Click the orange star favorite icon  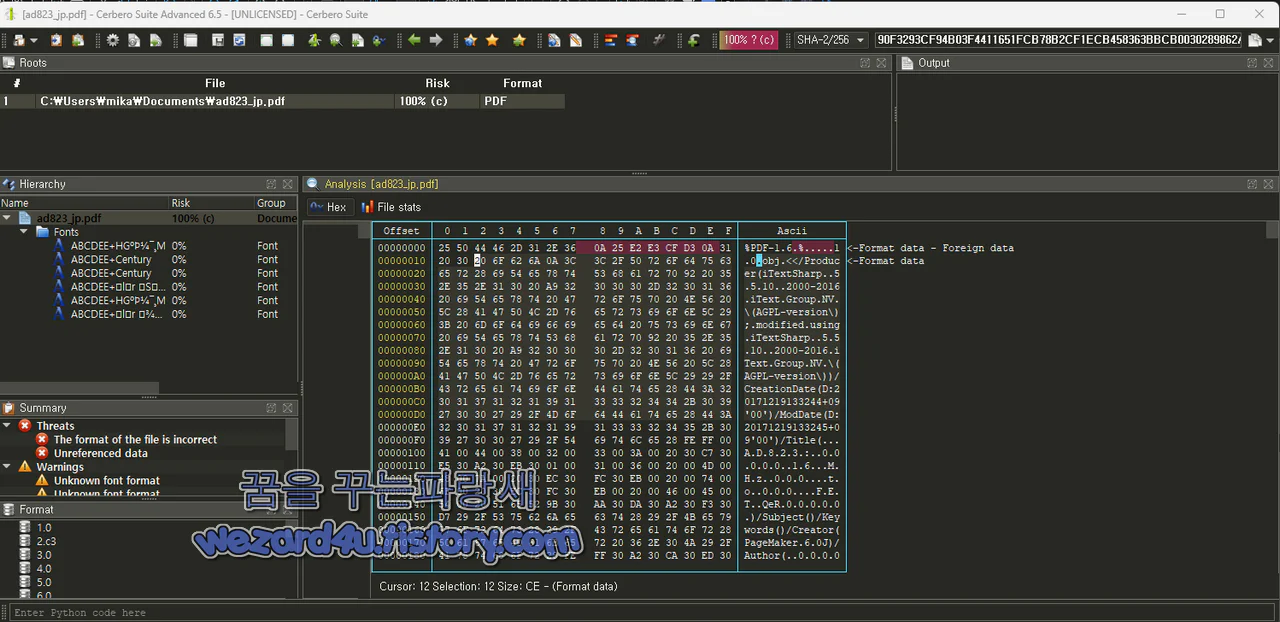point(490,40)
